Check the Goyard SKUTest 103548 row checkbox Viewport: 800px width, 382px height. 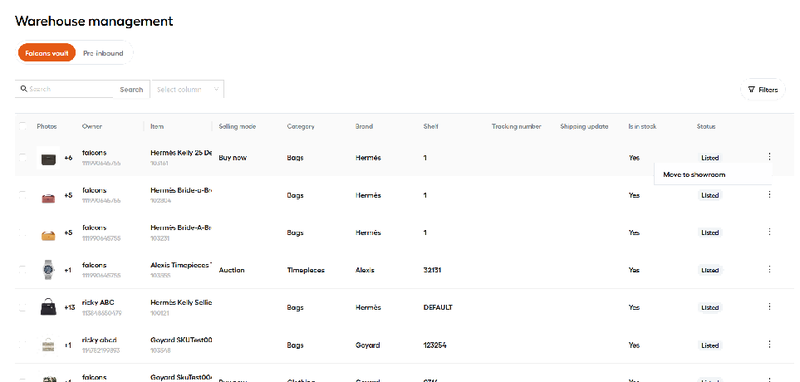(x=22, y=345)
